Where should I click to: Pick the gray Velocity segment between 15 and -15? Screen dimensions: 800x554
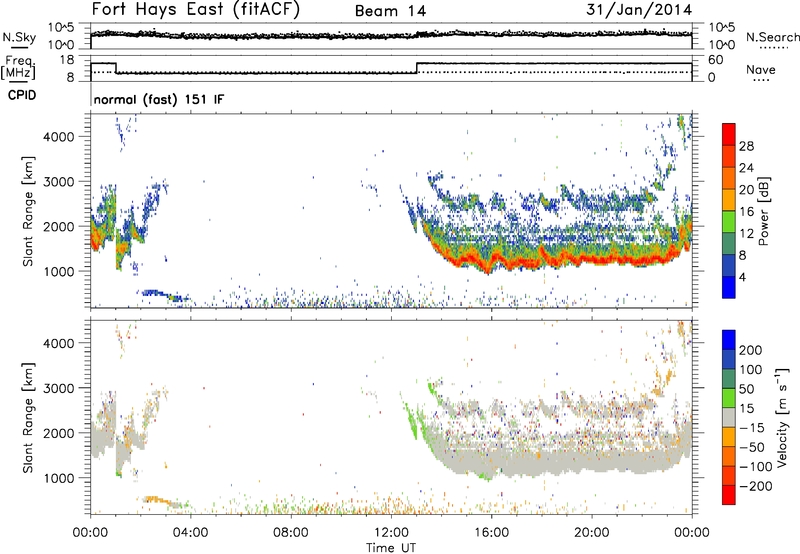tap(729, 417)
